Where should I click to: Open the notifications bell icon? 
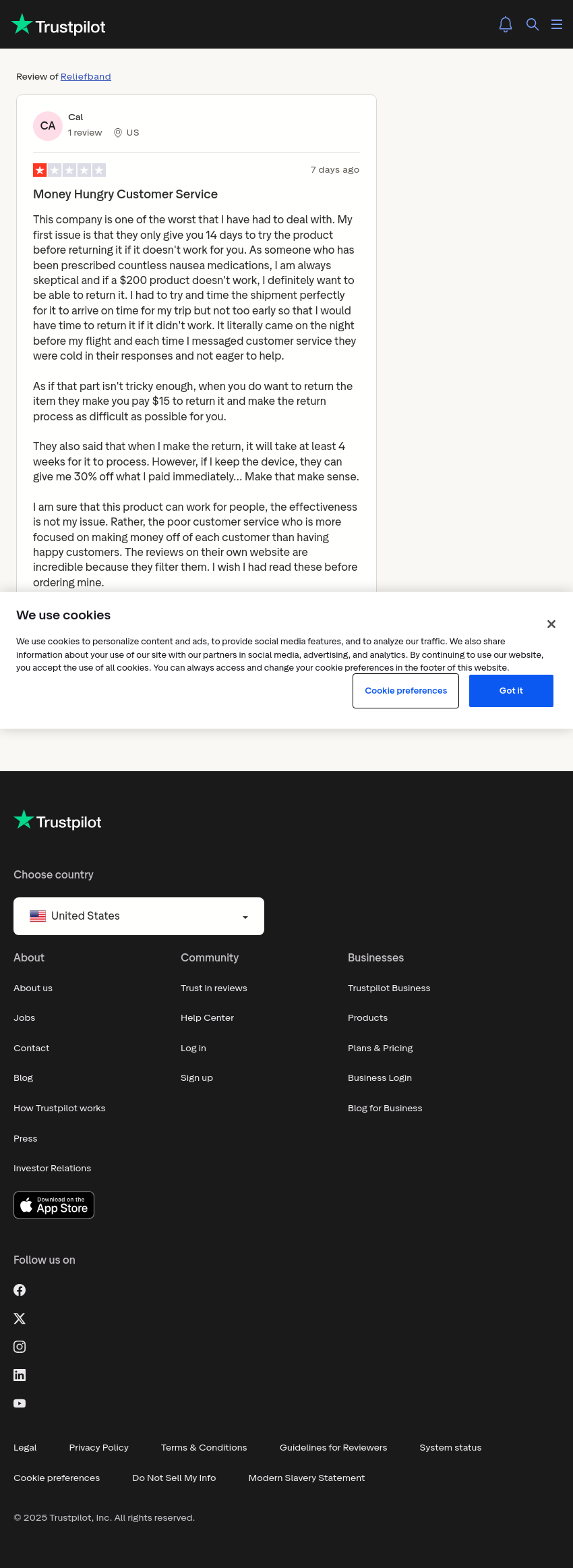click(506, 24)
